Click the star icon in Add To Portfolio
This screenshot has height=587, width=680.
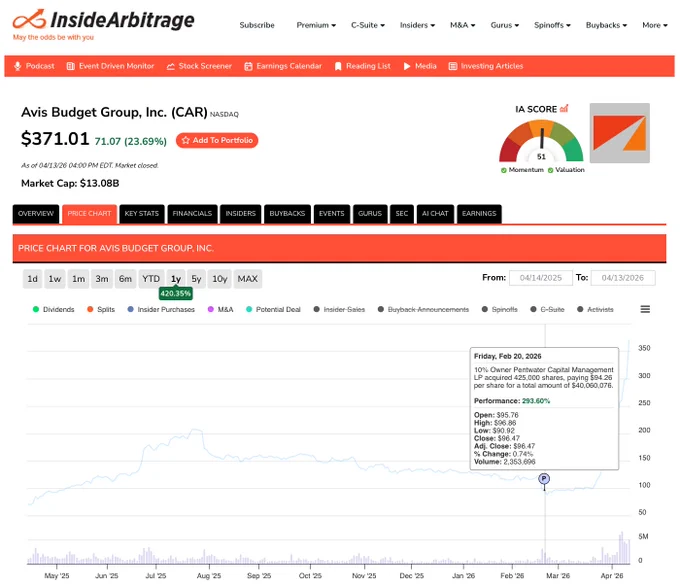click(x=186, y=140)
